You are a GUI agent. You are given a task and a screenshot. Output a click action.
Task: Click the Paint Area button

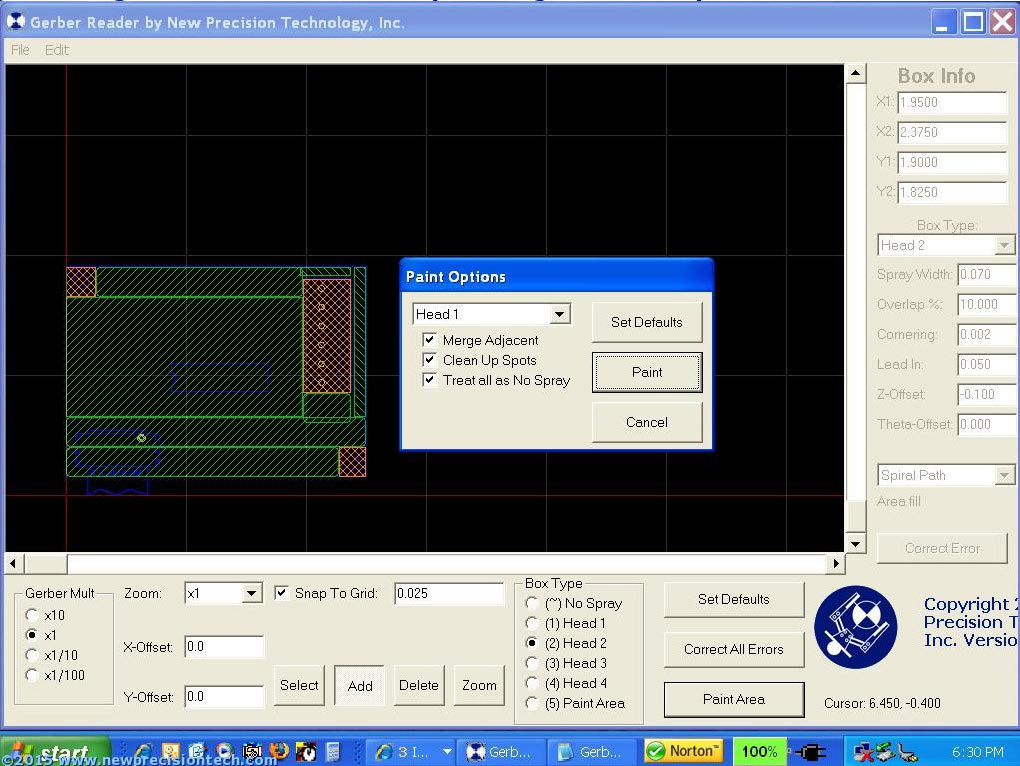click(734, 699)
